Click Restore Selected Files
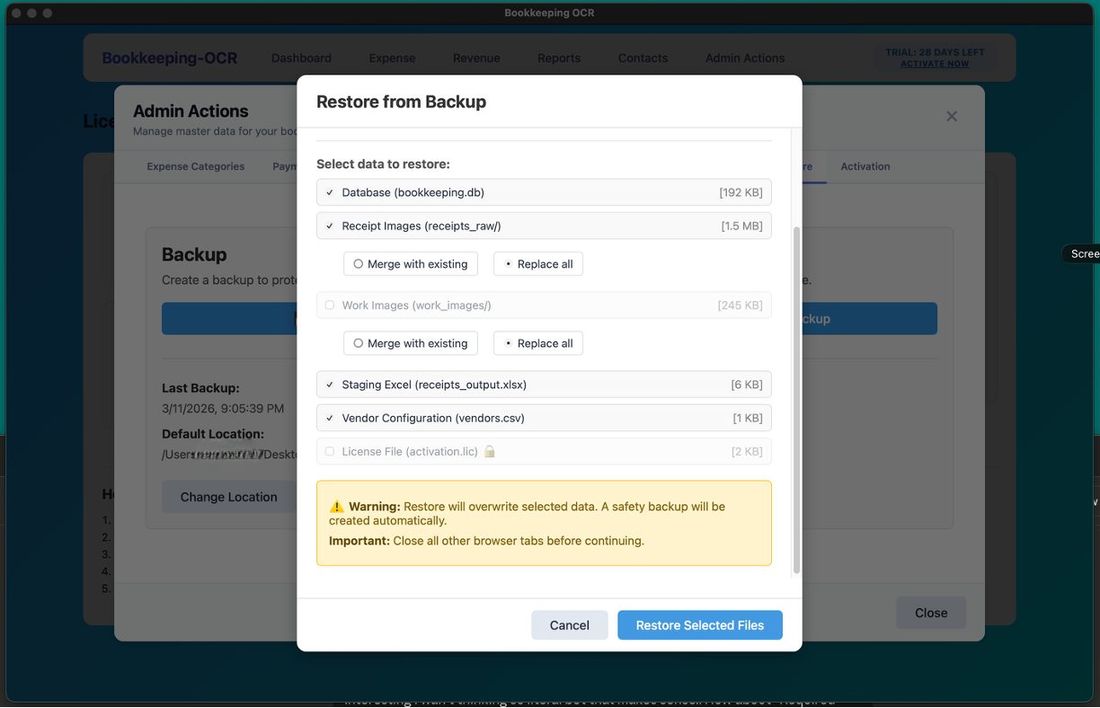1100x708 pixels. (x=699, y=624)
